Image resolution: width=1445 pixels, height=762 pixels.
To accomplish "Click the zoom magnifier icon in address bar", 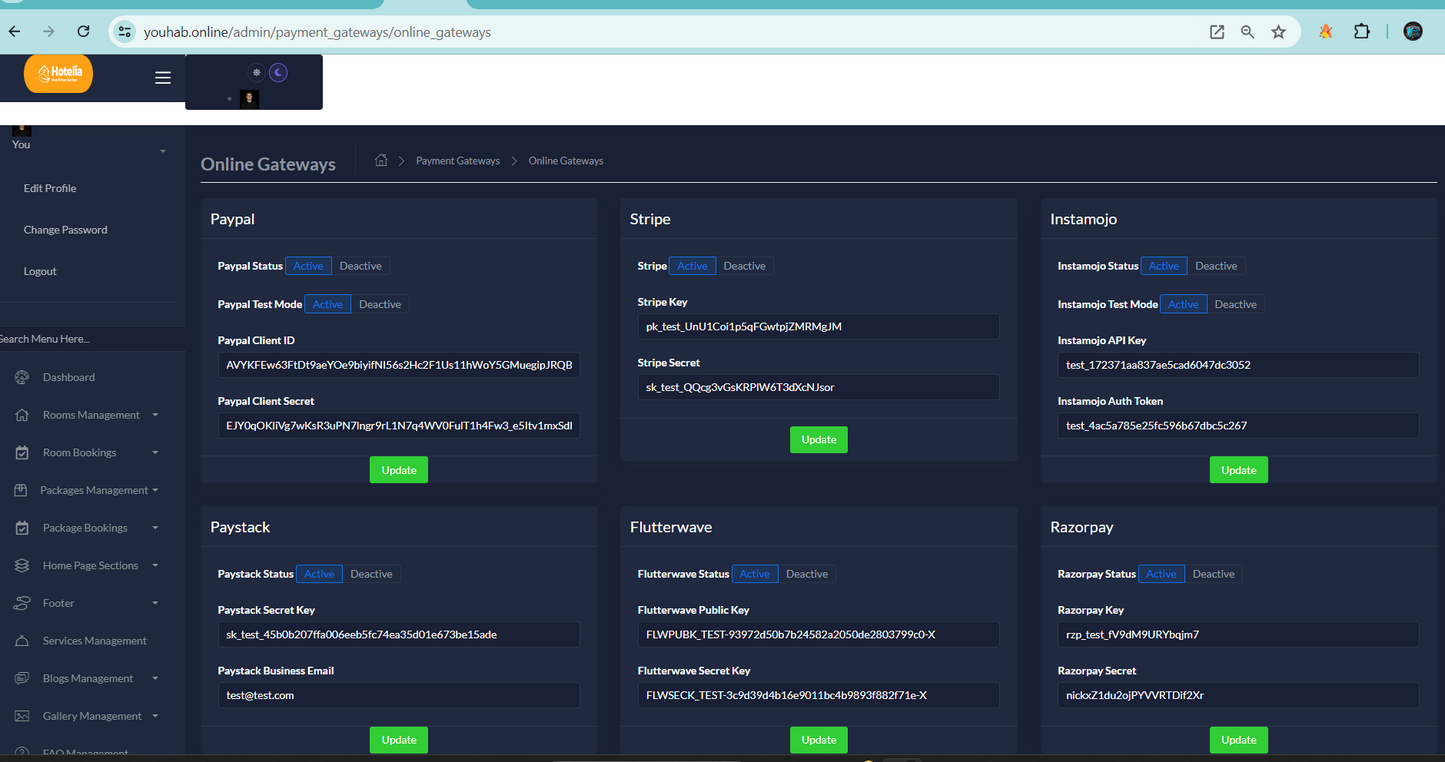I will click(x=1248, y=32).
